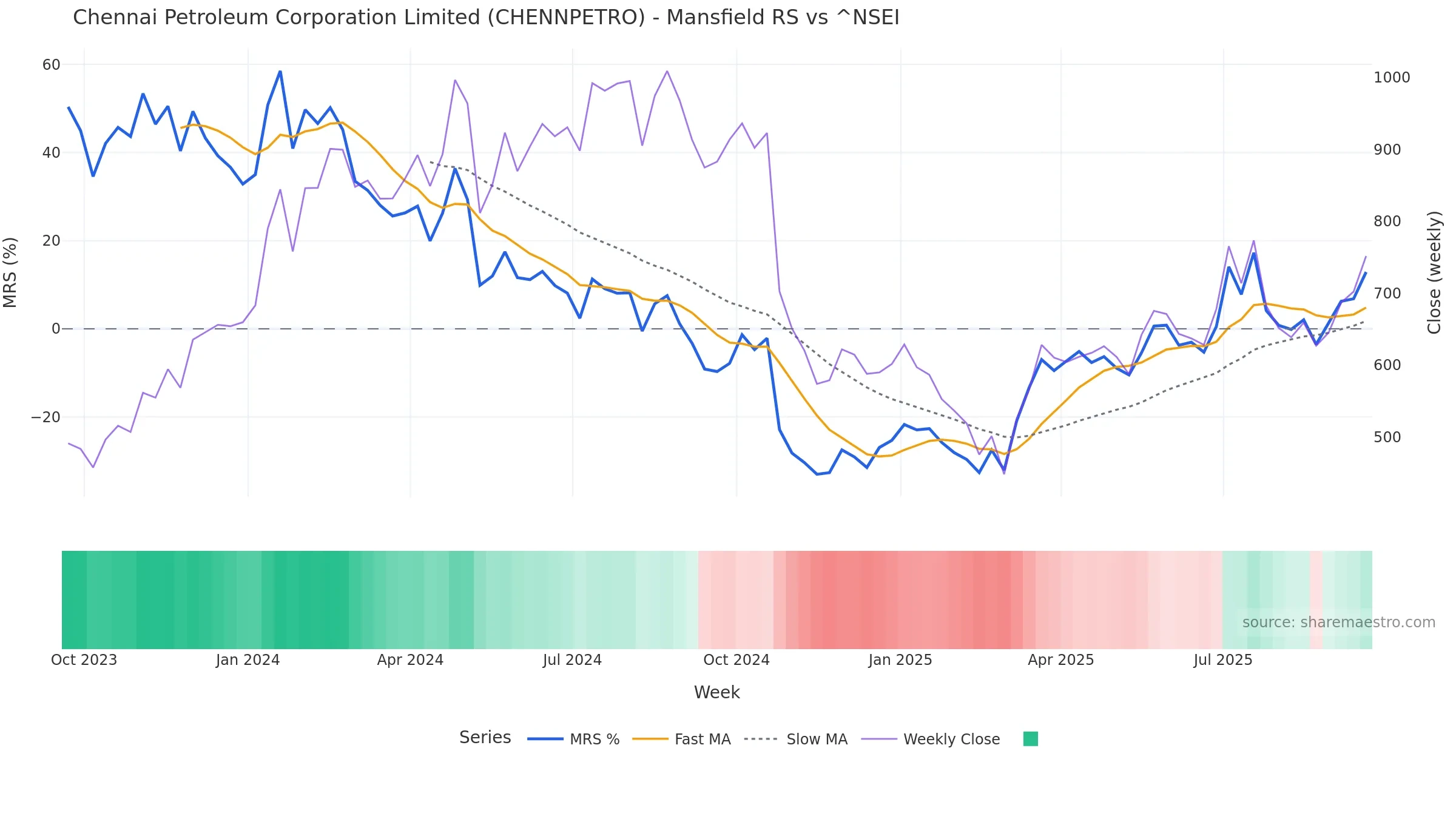The image size is (1456, 819).
Task: Click the '40' MRS axis tick
Action: point(52,153)
